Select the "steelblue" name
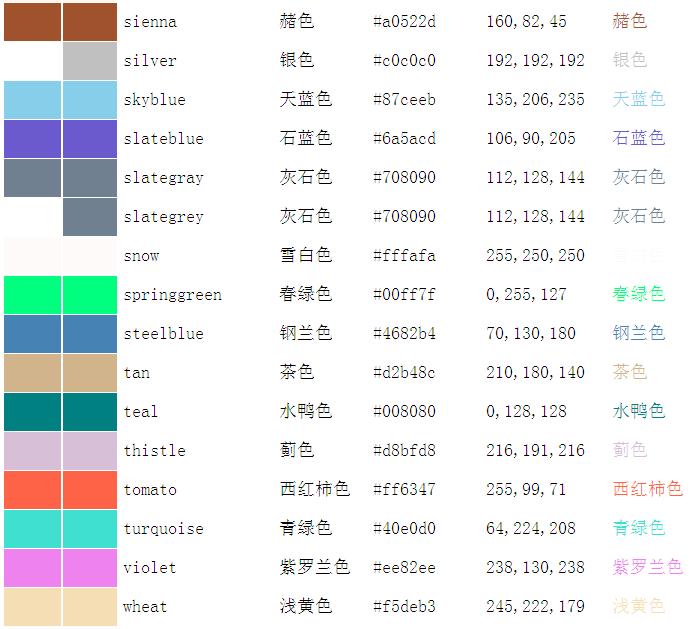The width and height of the screenshot is (690, 629). (164, 334)
